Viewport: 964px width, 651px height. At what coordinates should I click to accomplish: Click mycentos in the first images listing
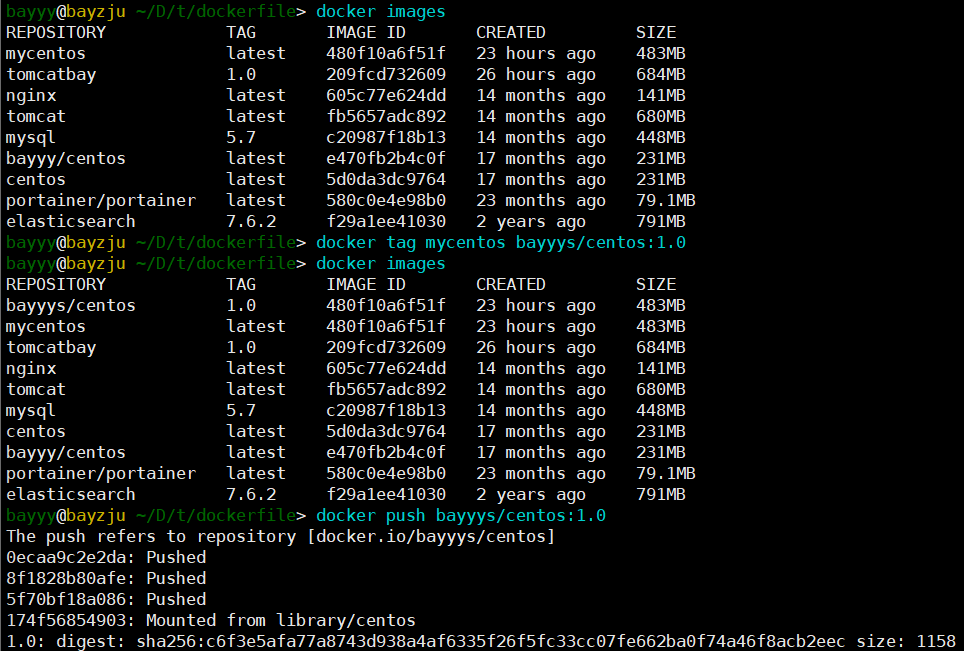(45, 54)
